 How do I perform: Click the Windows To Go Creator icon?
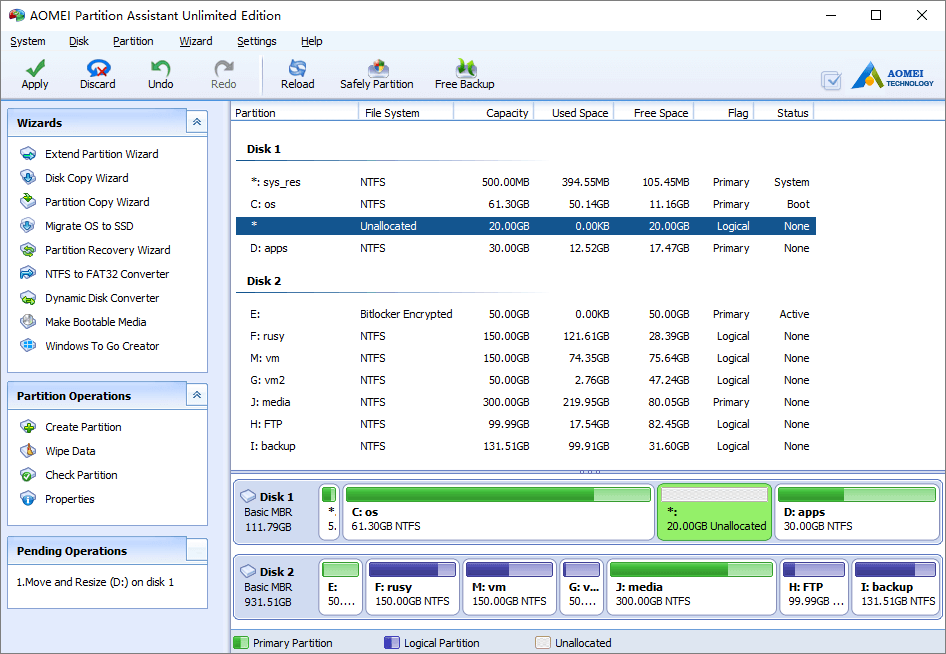[28, 346]
